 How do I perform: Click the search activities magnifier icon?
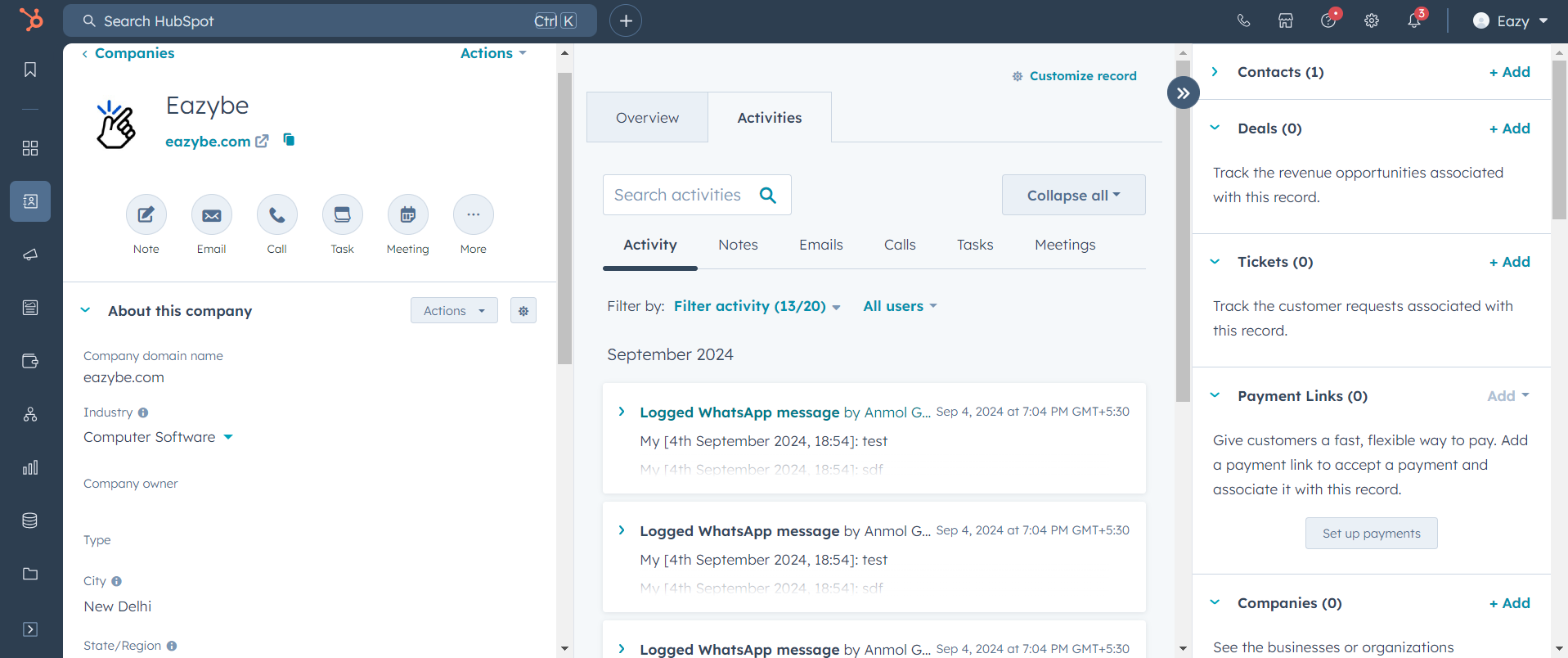(767, 195)
